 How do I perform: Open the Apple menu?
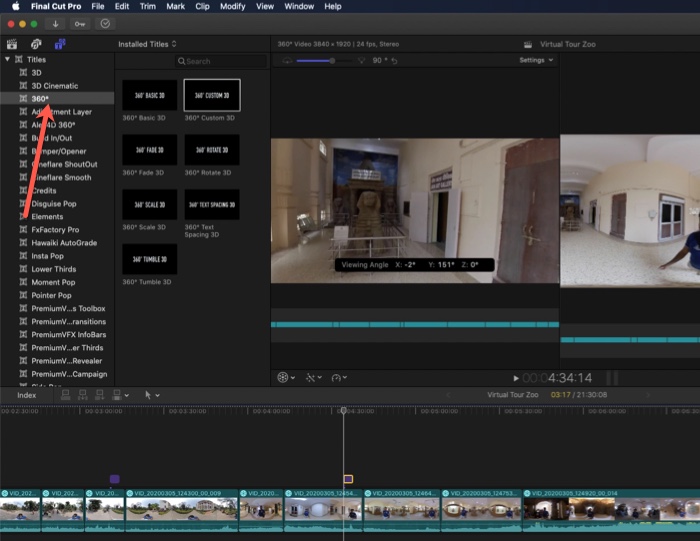[16, 6]
